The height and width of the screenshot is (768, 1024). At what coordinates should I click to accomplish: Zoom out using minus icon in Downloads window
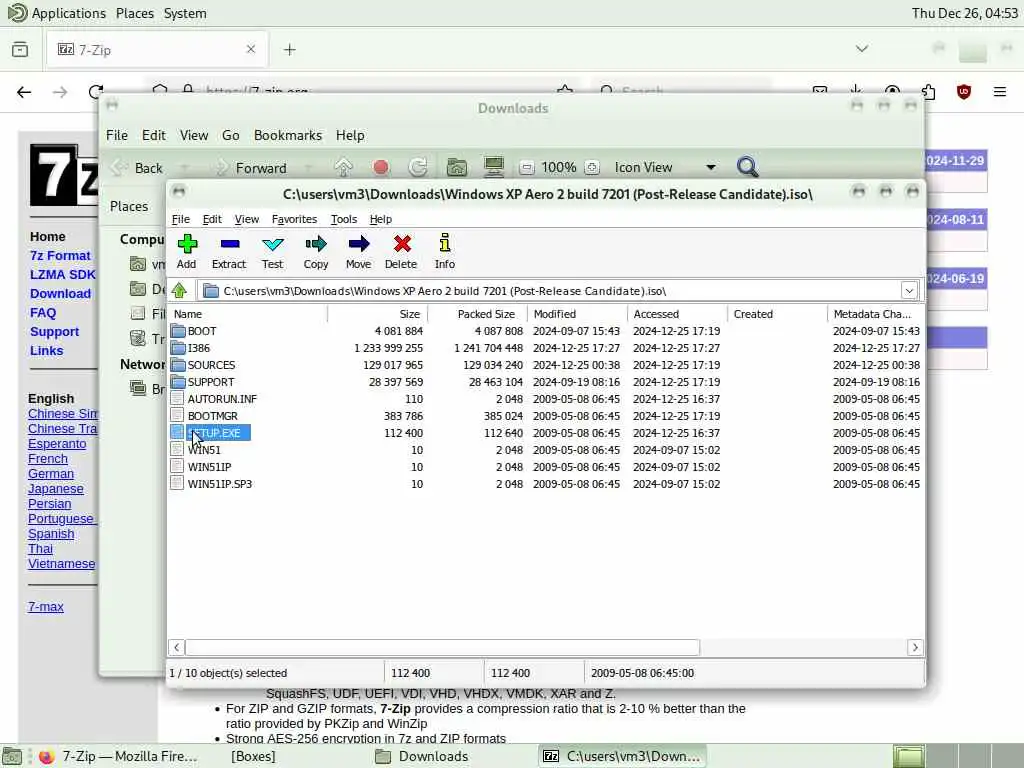coord(526,168)
